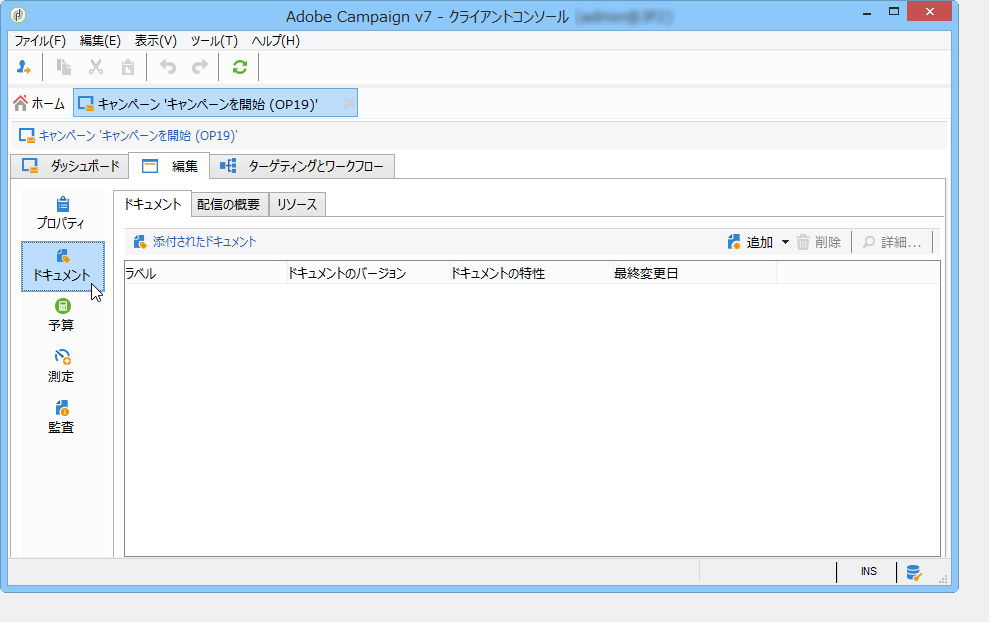
Task: Select ドキュメント in the left sidebar
Action: click(x=62, y=266)
